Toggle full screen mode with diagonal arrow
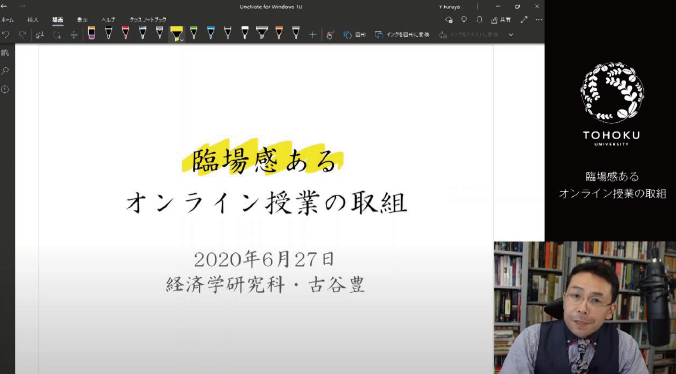676x374 pixels. (524, 19)
